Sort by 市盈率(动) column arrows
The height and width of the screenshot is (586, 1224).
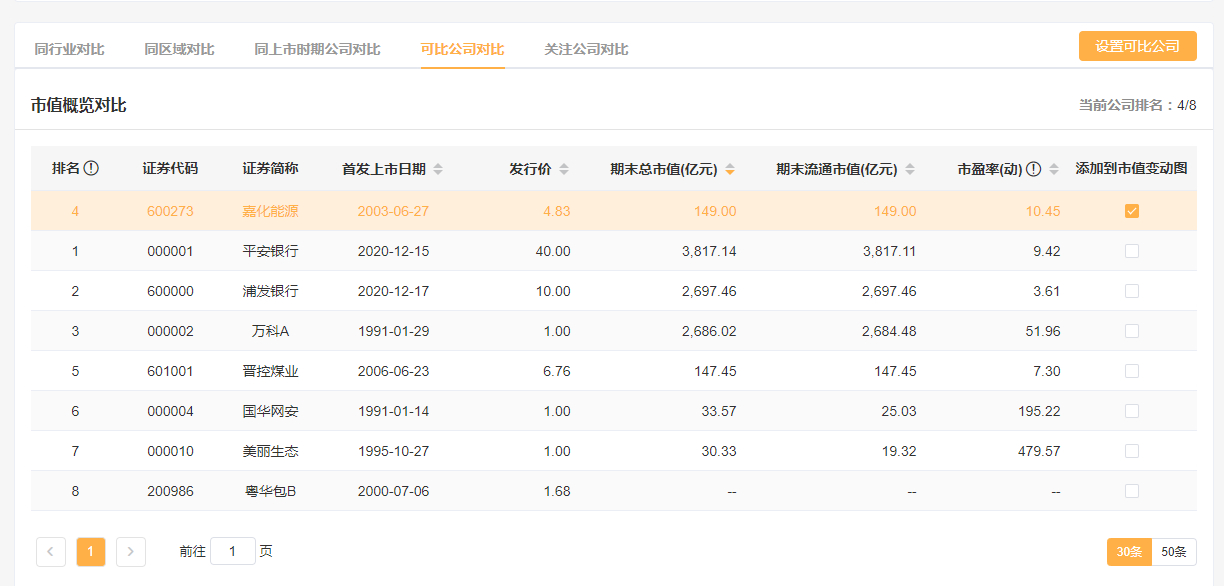pos(1054,169)
